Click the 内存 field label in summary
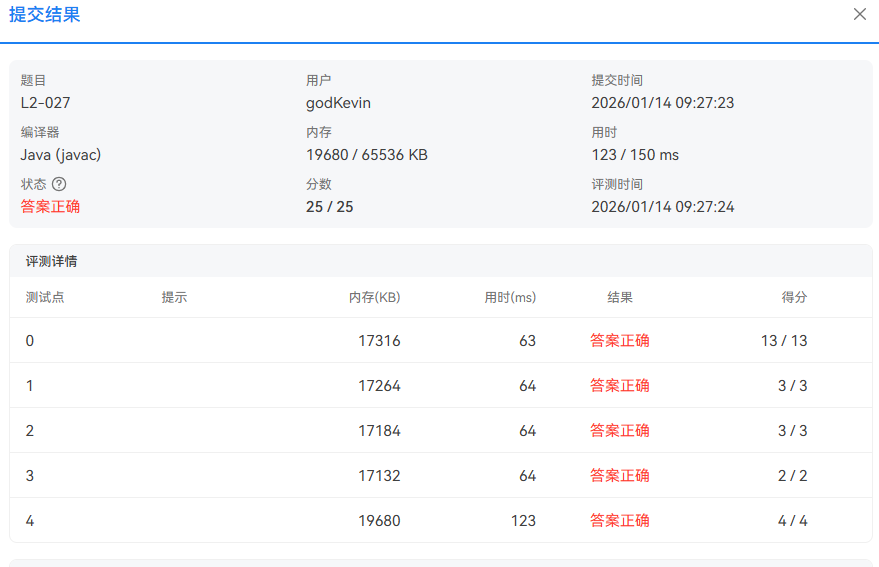This screenshot has width=879, height=567. click(318, 132)
